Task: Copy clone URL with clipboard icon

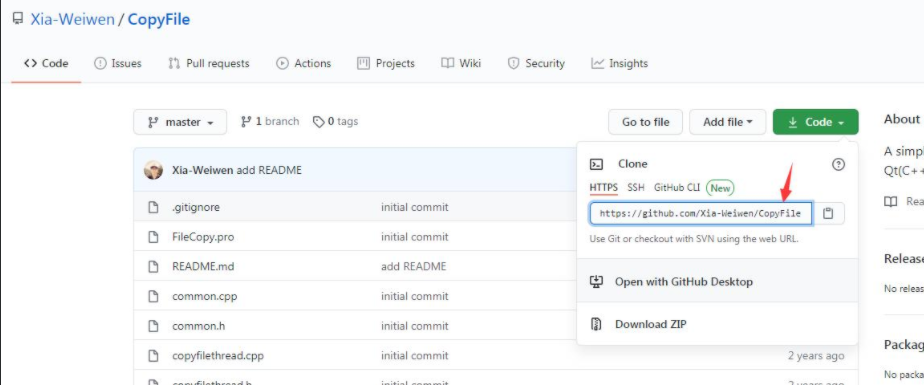Action: [x=829, y=213]
